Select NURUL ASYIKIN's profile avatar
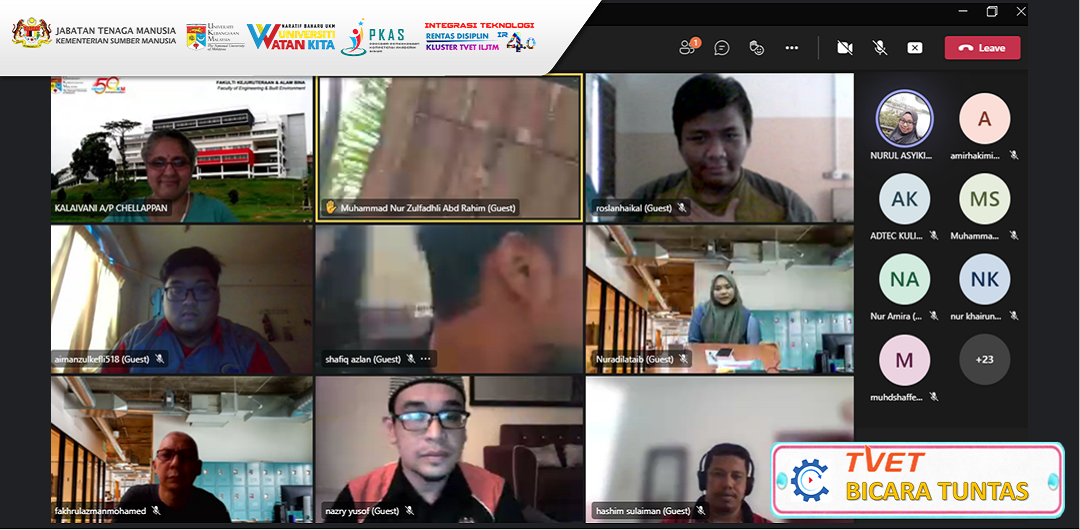This screenshot has width=1080, height=530. pyautogui.click(x=904, y=119)
